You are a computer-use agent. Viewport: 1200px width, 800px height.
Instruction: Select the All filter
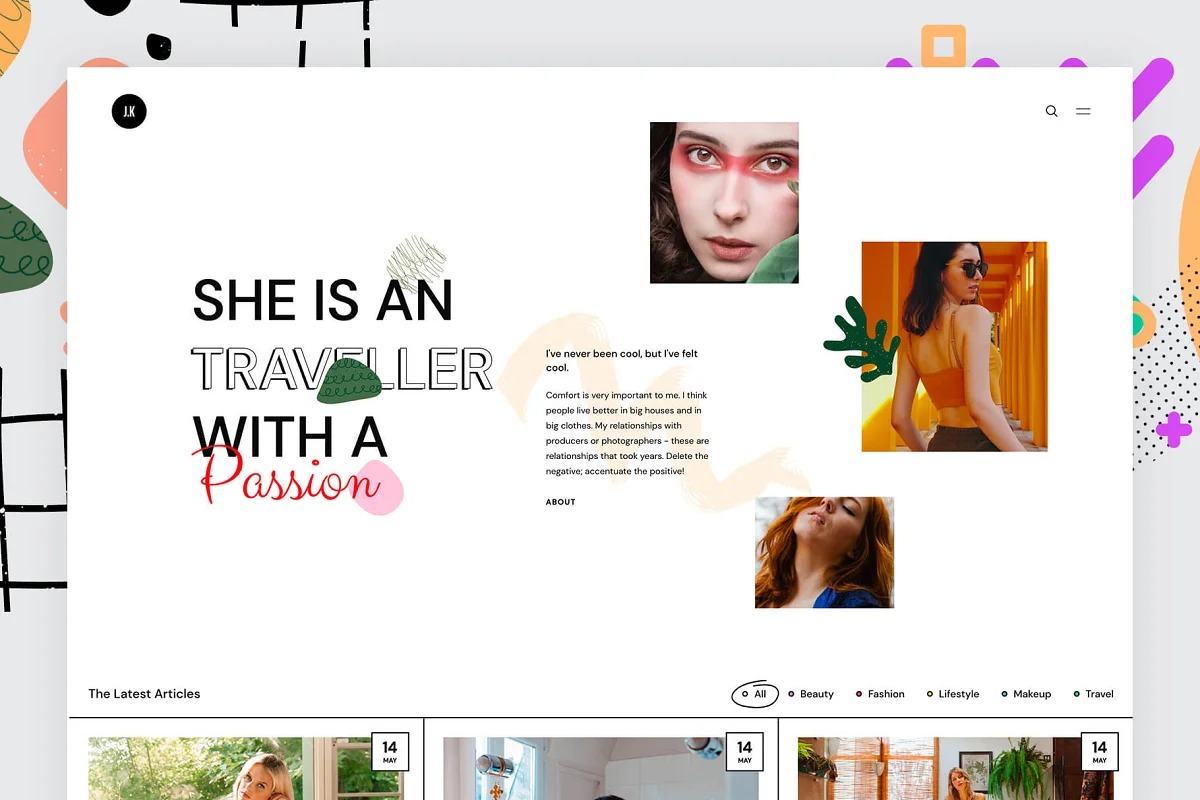755,694
